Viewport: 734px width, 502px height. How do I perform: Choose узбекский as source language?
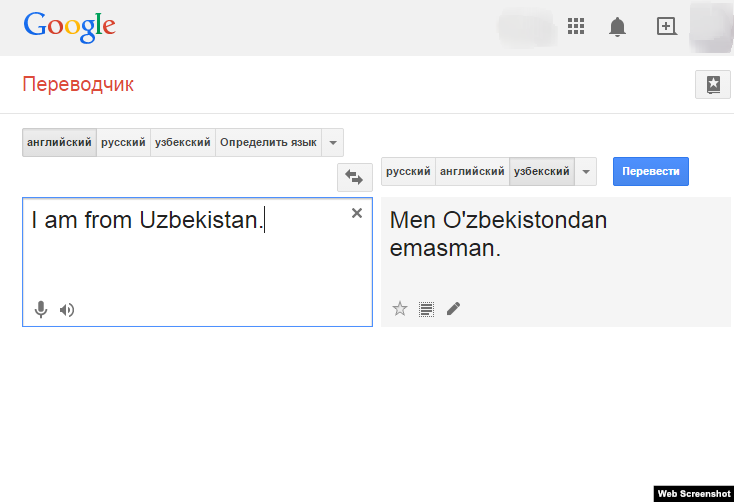coord(182,142)
